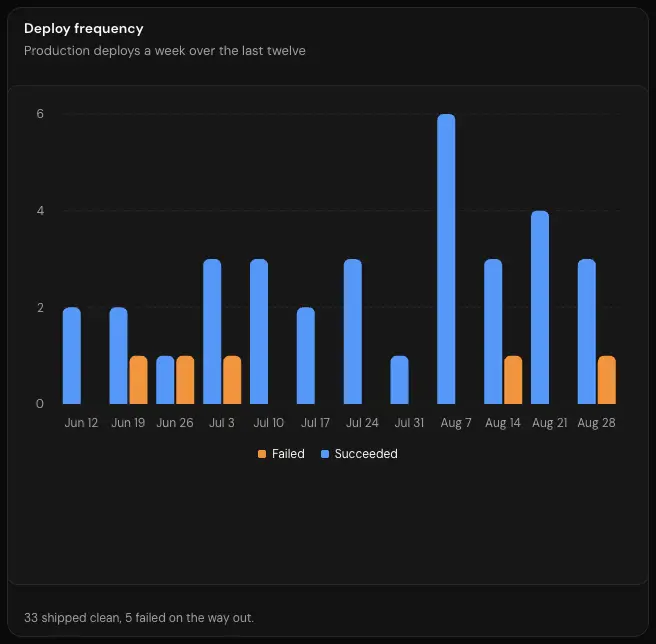Toggle the Failed series in the legend
This screenshot has height=644, width=656.
pos(281,454)
